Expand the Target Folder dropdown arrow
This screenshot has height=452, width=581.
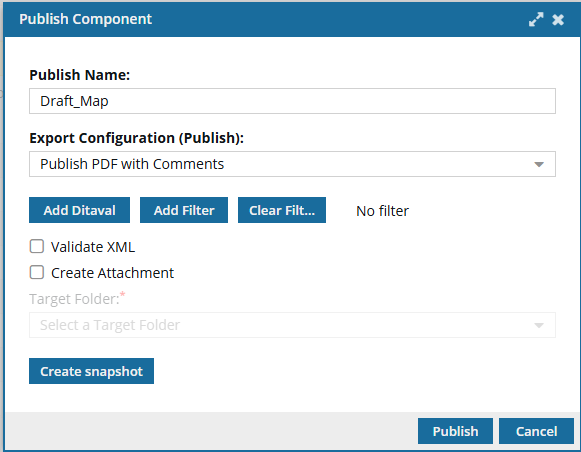coord(539,325)
